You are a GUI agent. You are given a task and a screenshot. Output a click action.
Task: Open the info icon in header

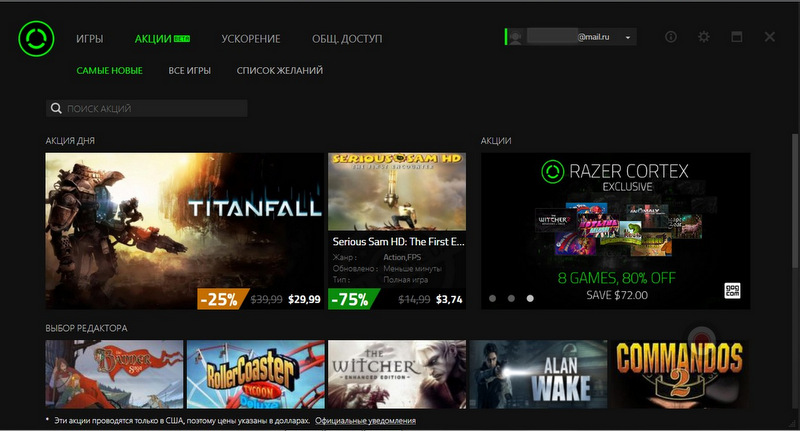pyautogui.click(x=671, y=37)
